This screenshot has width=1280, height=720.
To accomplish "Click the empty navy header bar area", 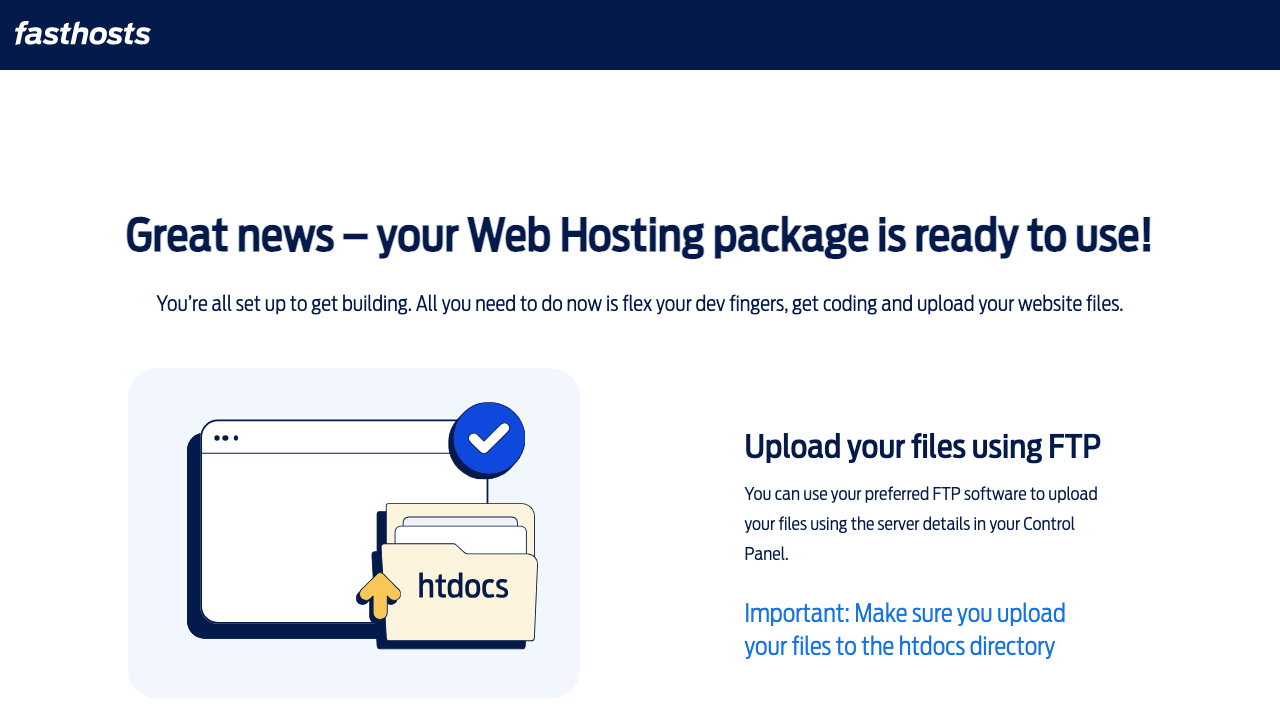I will click(700, 35).
